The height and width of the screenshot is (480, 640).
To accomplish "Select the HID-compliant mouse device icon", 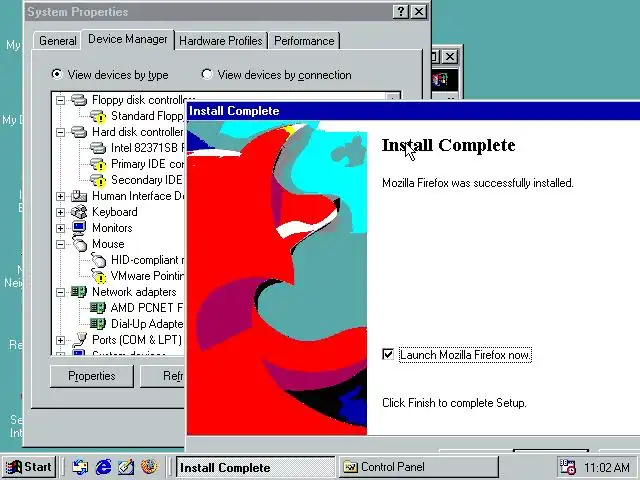I will pos(98,260).
